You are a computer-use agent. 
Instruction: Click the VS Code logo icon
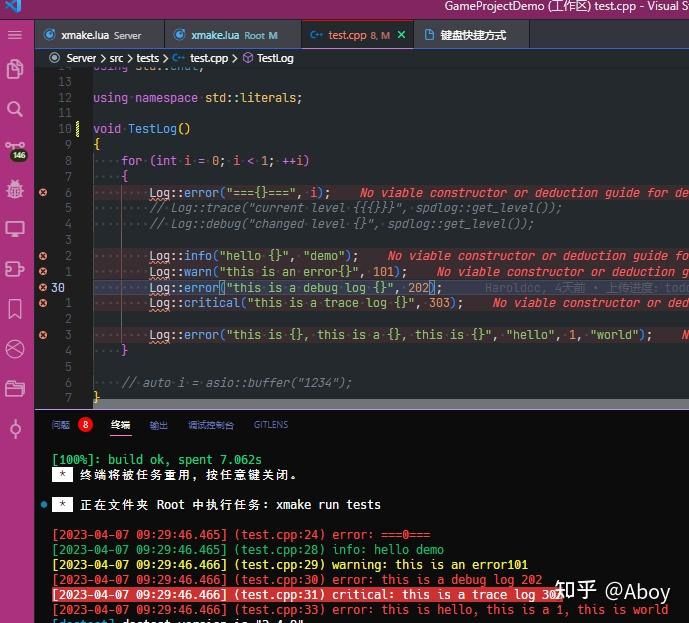click(x=13, y=6)
